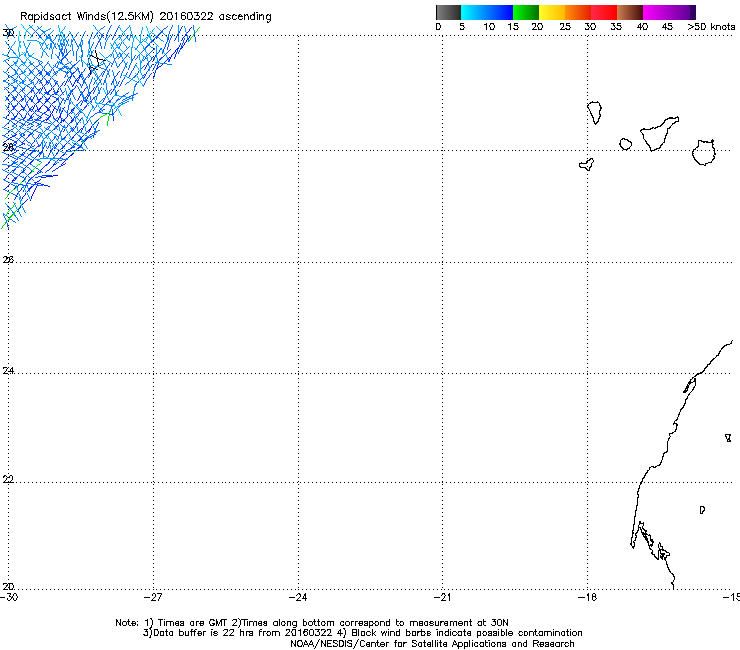This screenshot has height=650, width=740.
Task: Click the NOAA/NESDIS credit line
Action: [x=432, y=644]
